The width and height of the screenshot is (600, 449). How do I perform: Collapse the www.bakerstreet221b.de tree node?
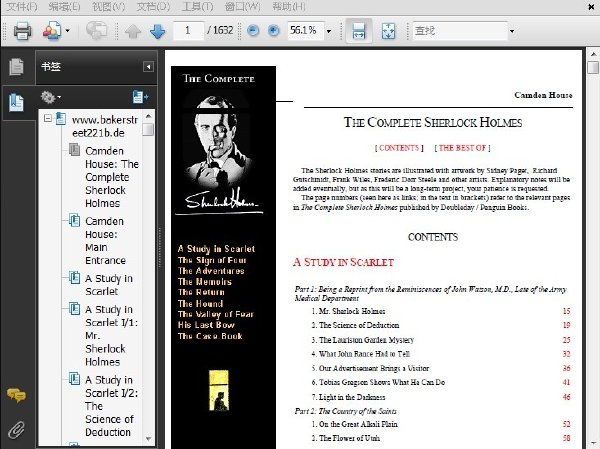pyautogui.click(x=48, y=118)
